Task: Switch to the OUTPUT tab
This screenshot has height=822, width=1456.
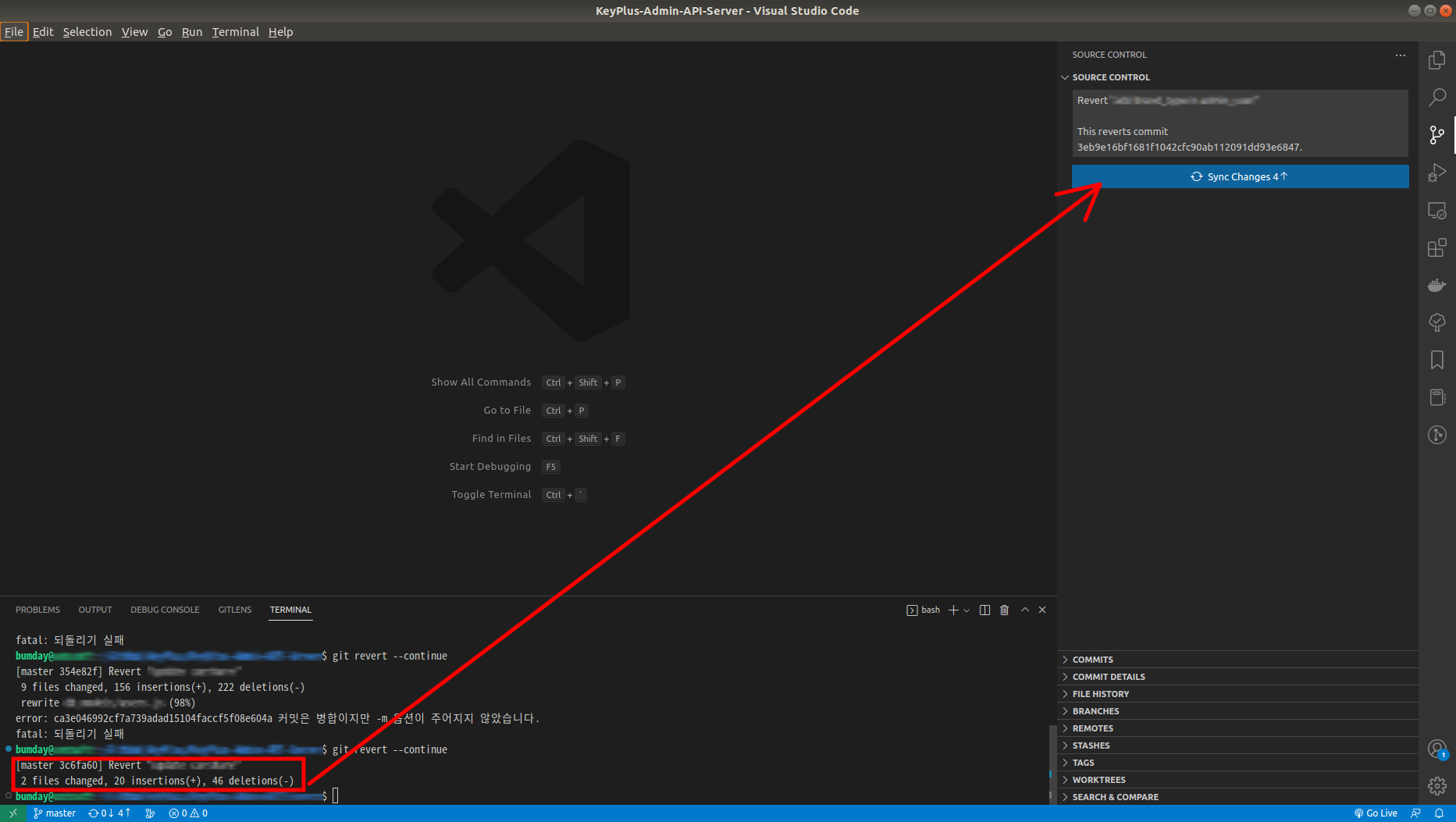Action: click(x=95, y=610)
